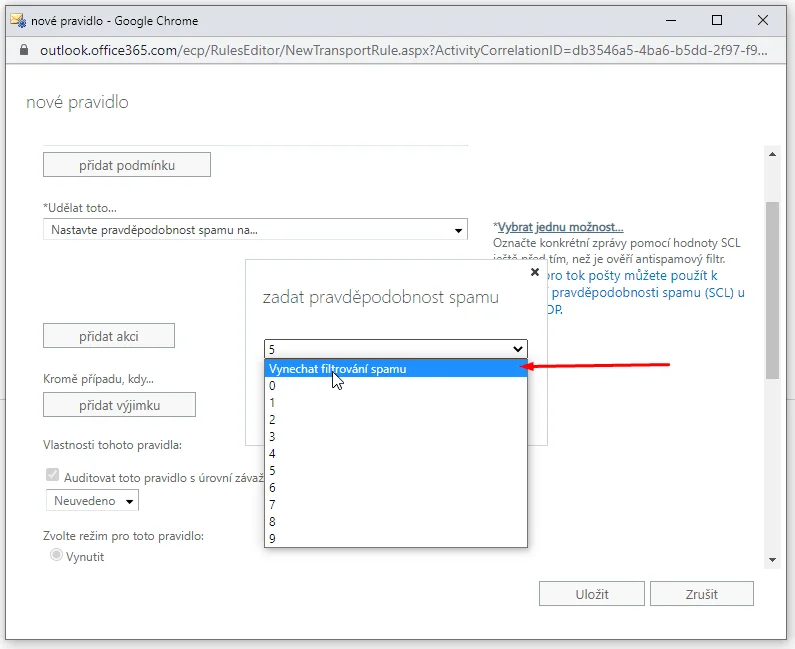The width and height of the screenshot is (795, 649).
Task: Click the přidat podmínku button
Action: [x=127, y=165]
